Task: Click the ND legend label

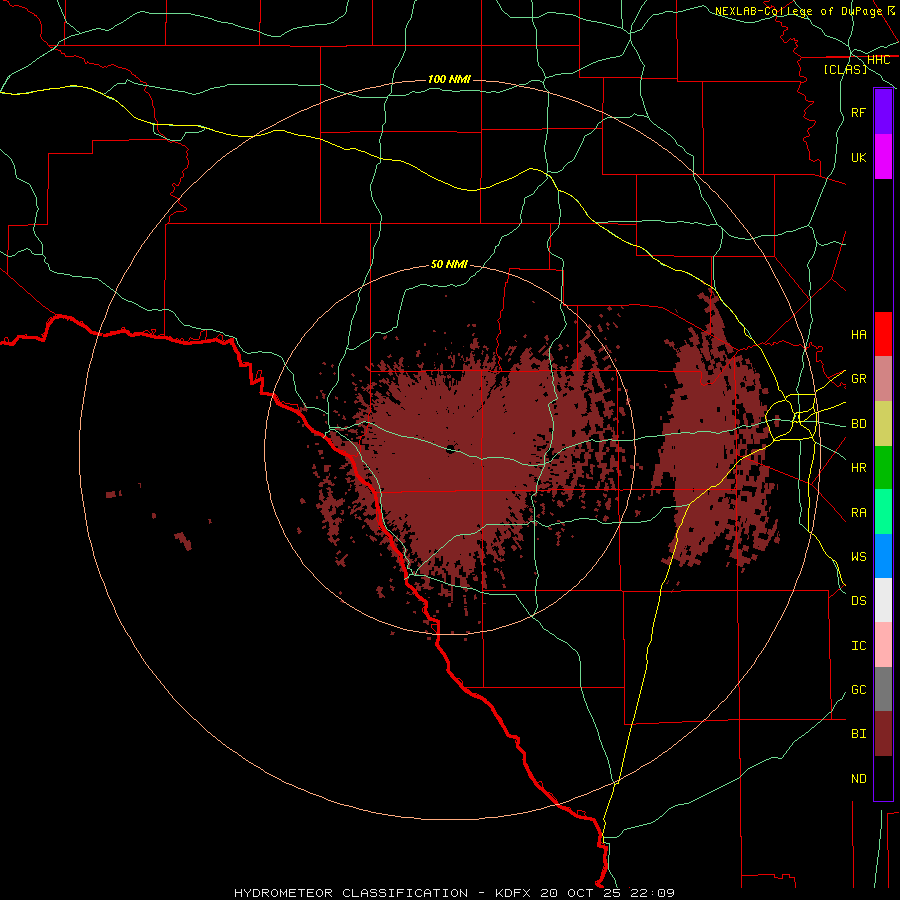Action: point(858,779)
